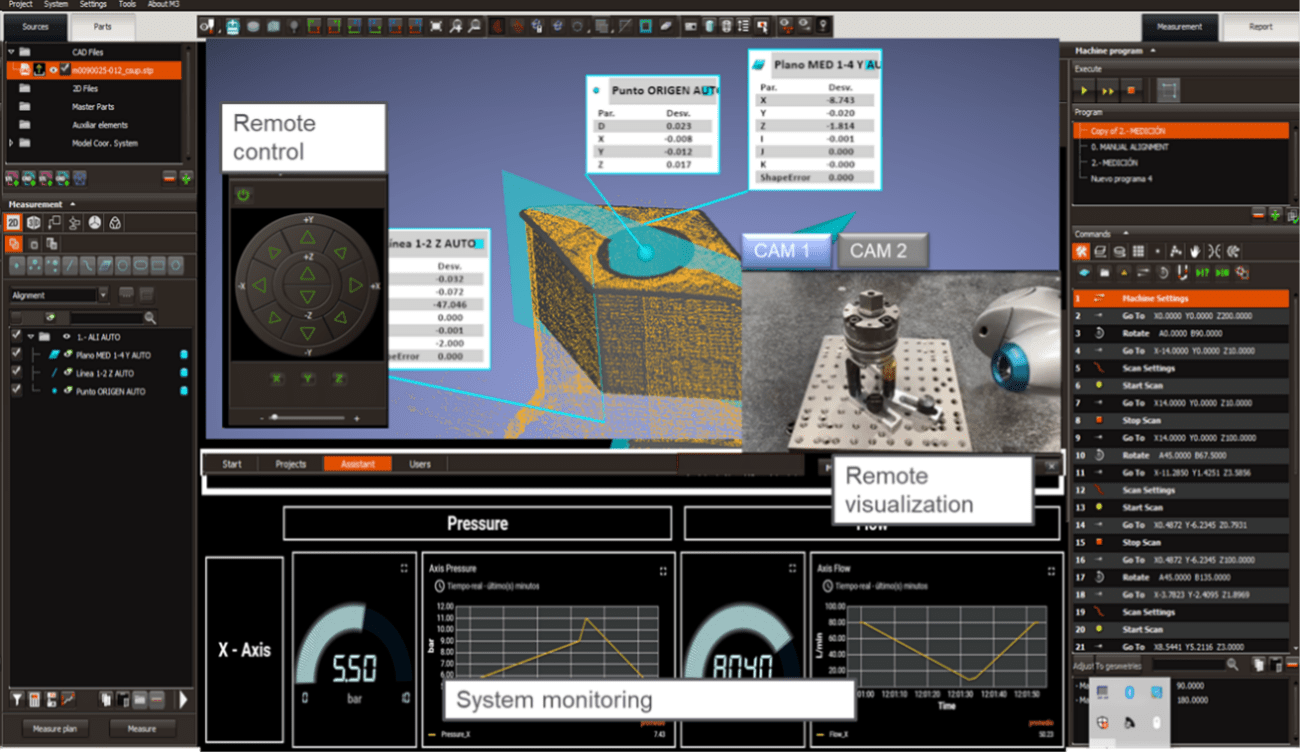
Task: Expand the Model Coor. System folder
Action: pos(11,143)
